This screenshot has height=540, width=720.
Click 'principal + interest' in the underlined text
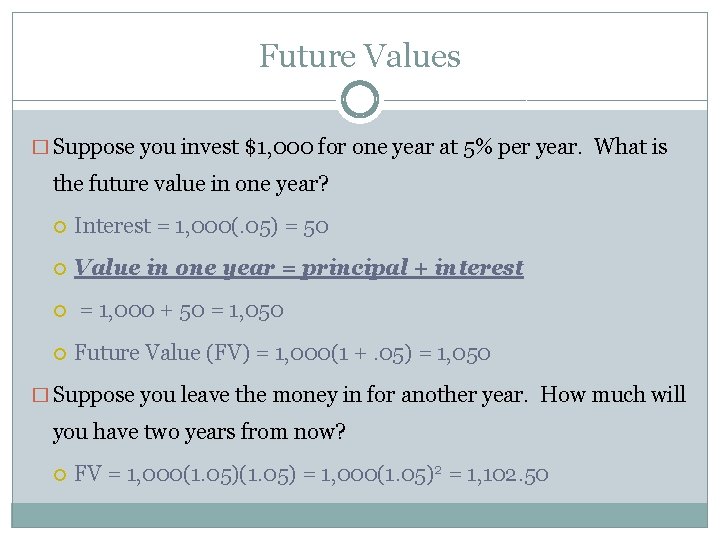[412, 268]
